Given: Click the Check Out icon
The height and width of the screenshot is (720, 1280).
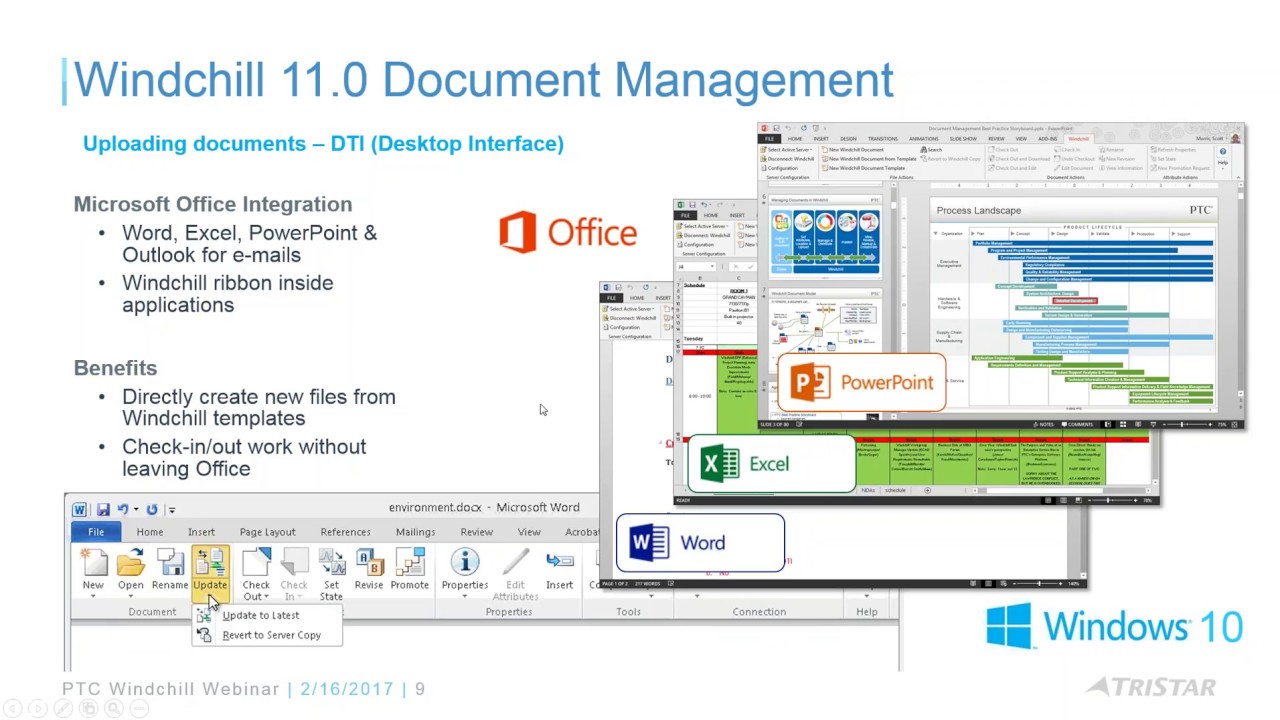Looking at the screenshot, I should [256, 562].
